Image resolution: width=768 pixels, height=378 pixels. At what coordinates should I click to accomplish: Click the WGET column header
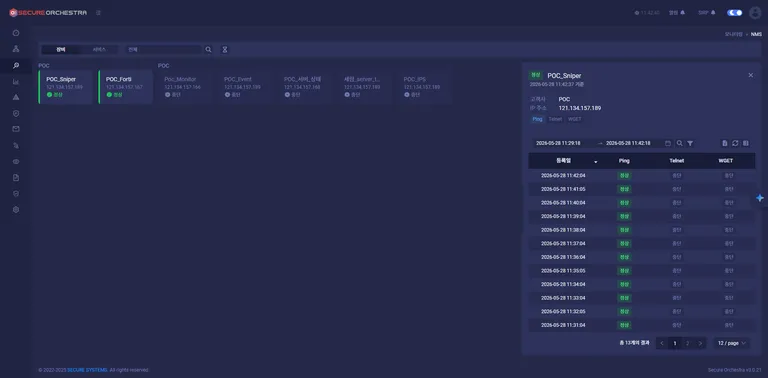tap(726, 161)
